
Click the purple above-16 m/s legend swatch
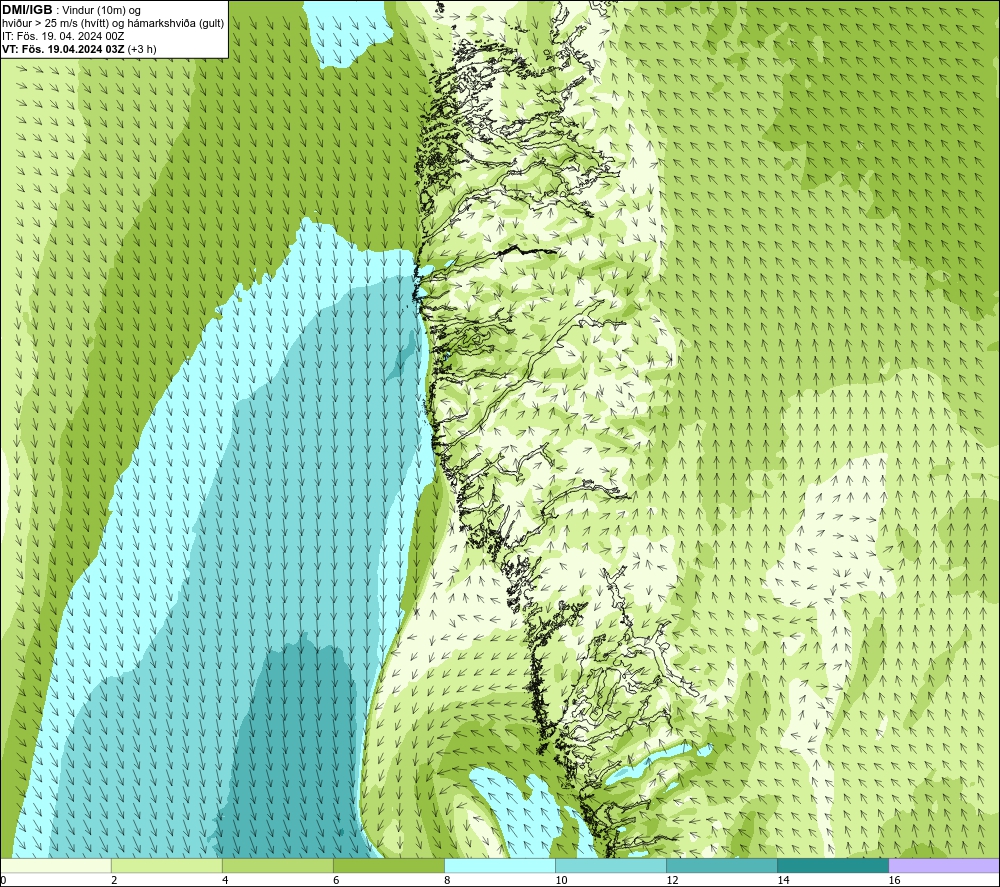click(944, 865)
